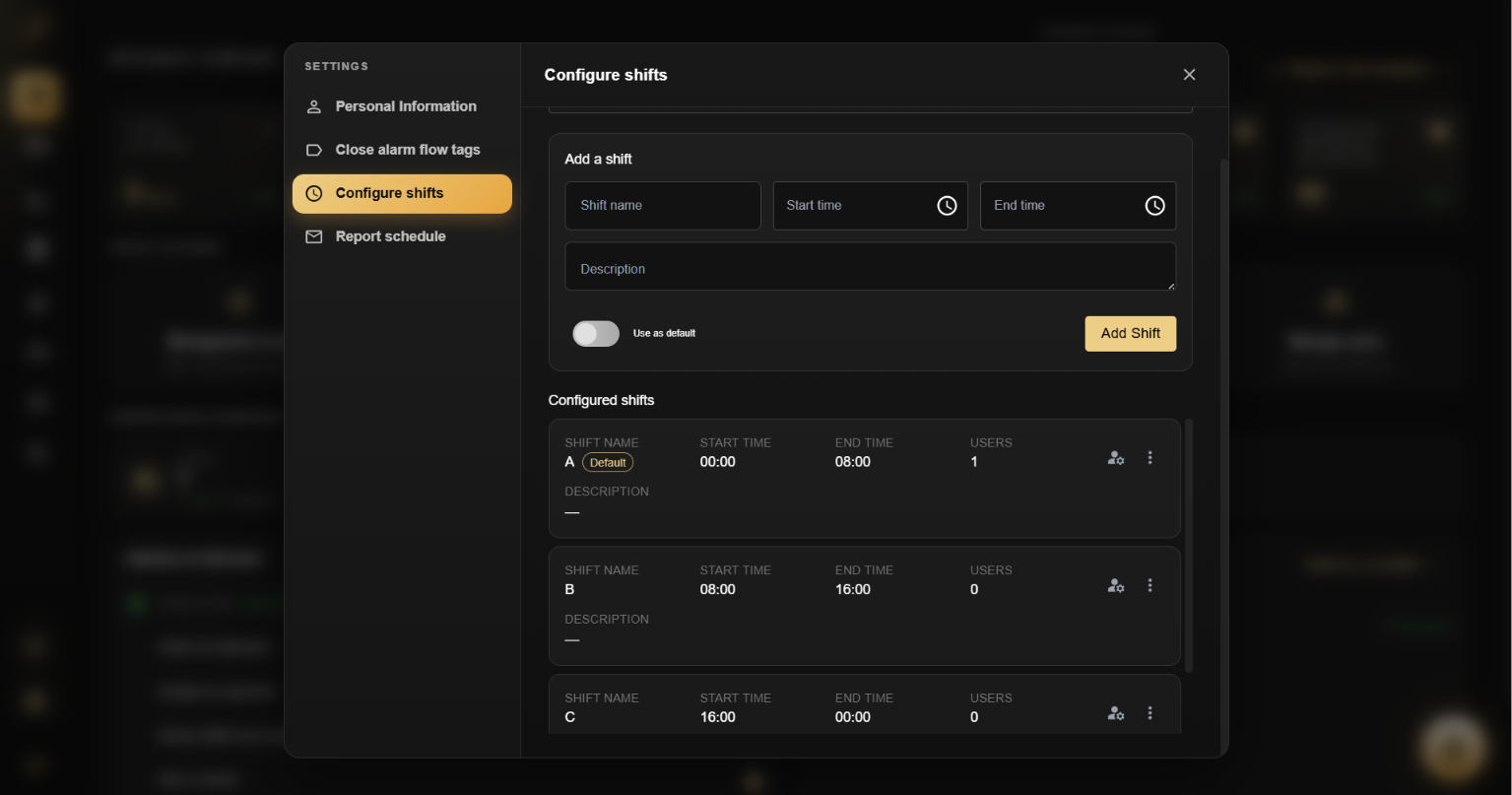The height and width of the screenshot is (795, 1512).
Task: Open the End time clock picker
Action: tap(1154, 206)
